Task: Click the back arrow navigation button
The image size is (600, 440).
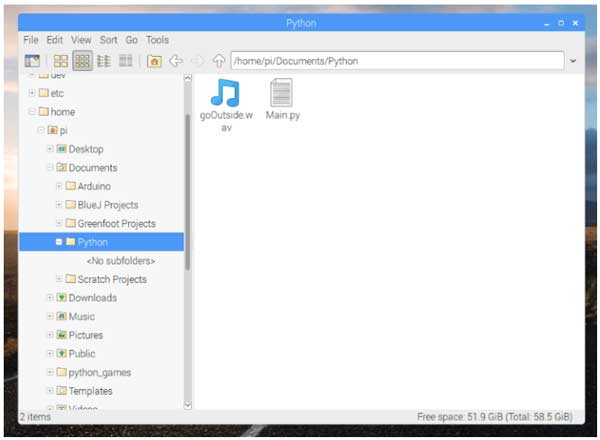Action: point(176,61)
